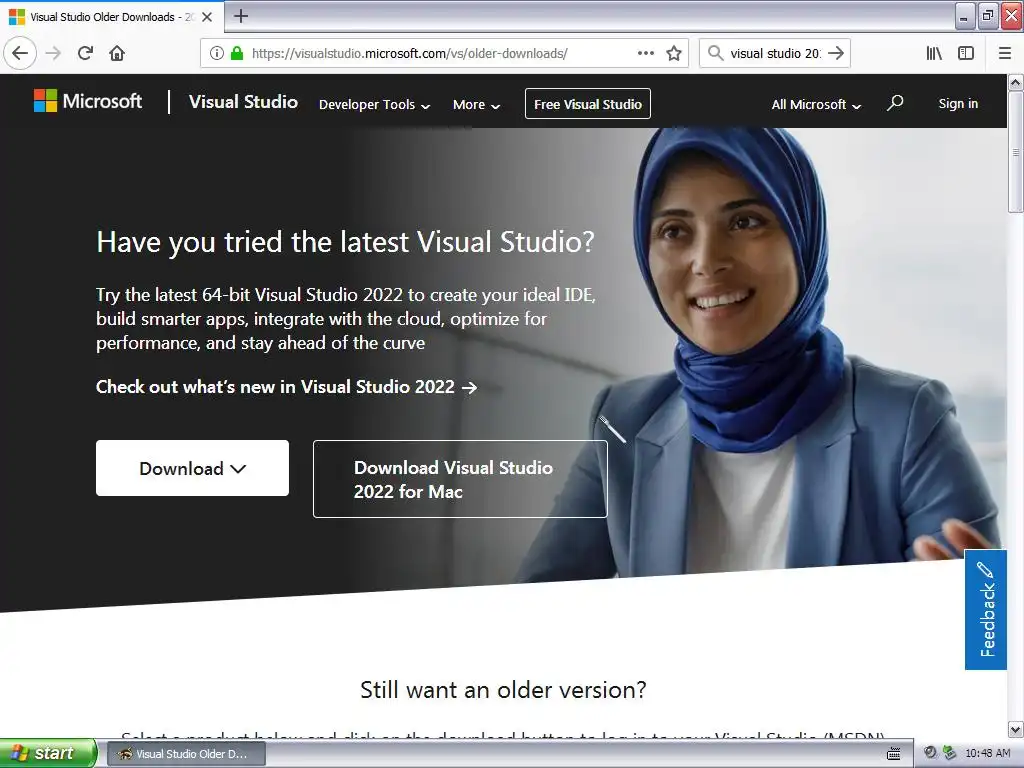Open Check out what's new in Visual Studio 2022
Viewport: 1024px width, 768px height.
tap(286, 387)
